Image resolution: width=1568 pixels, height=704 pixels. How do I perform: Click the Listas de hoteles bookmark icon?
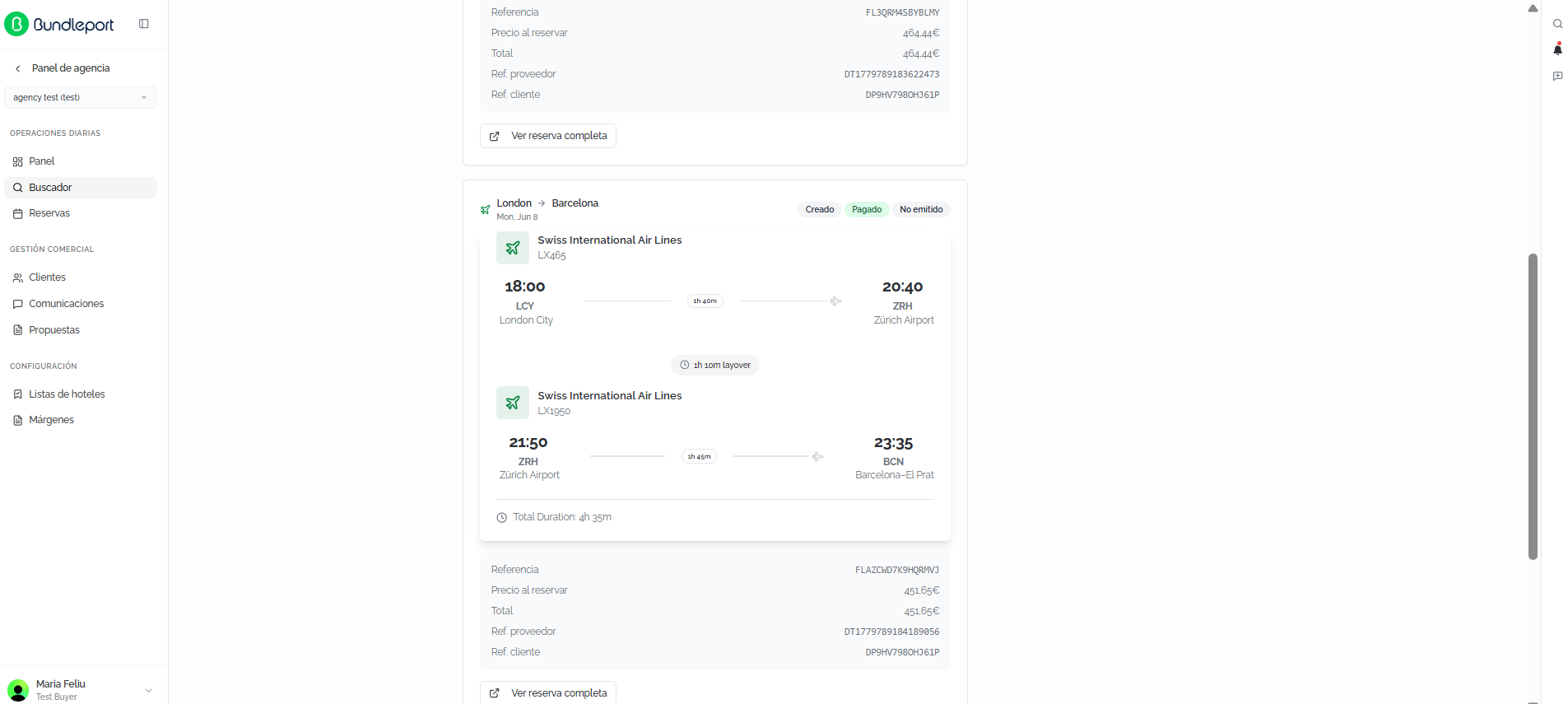pyautogui.click(x=18, y=394)
